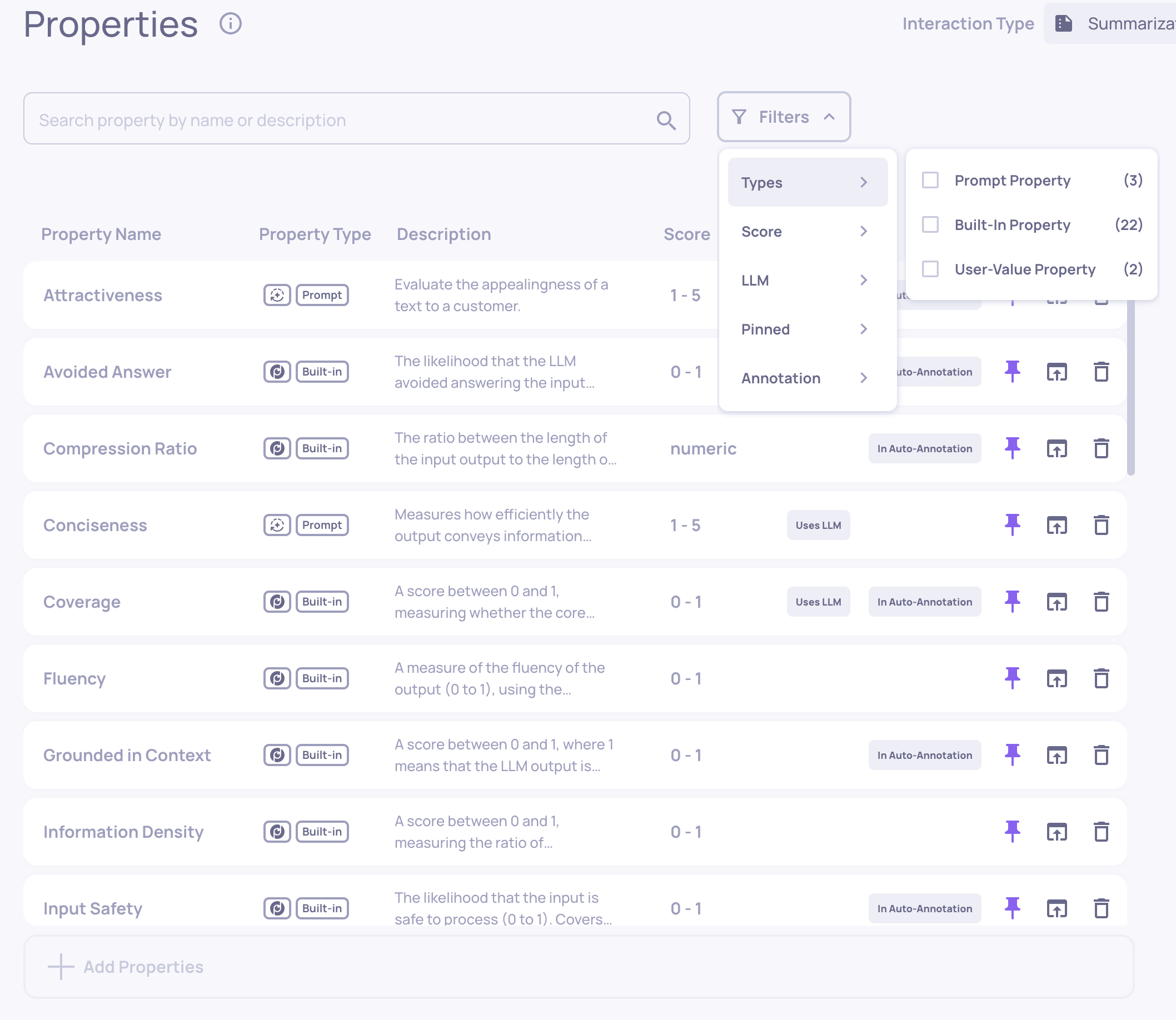Tick the User-Value Property checkbox
The height and width of the screenshot is (1020, 1176).
click(x=930, y=269)
